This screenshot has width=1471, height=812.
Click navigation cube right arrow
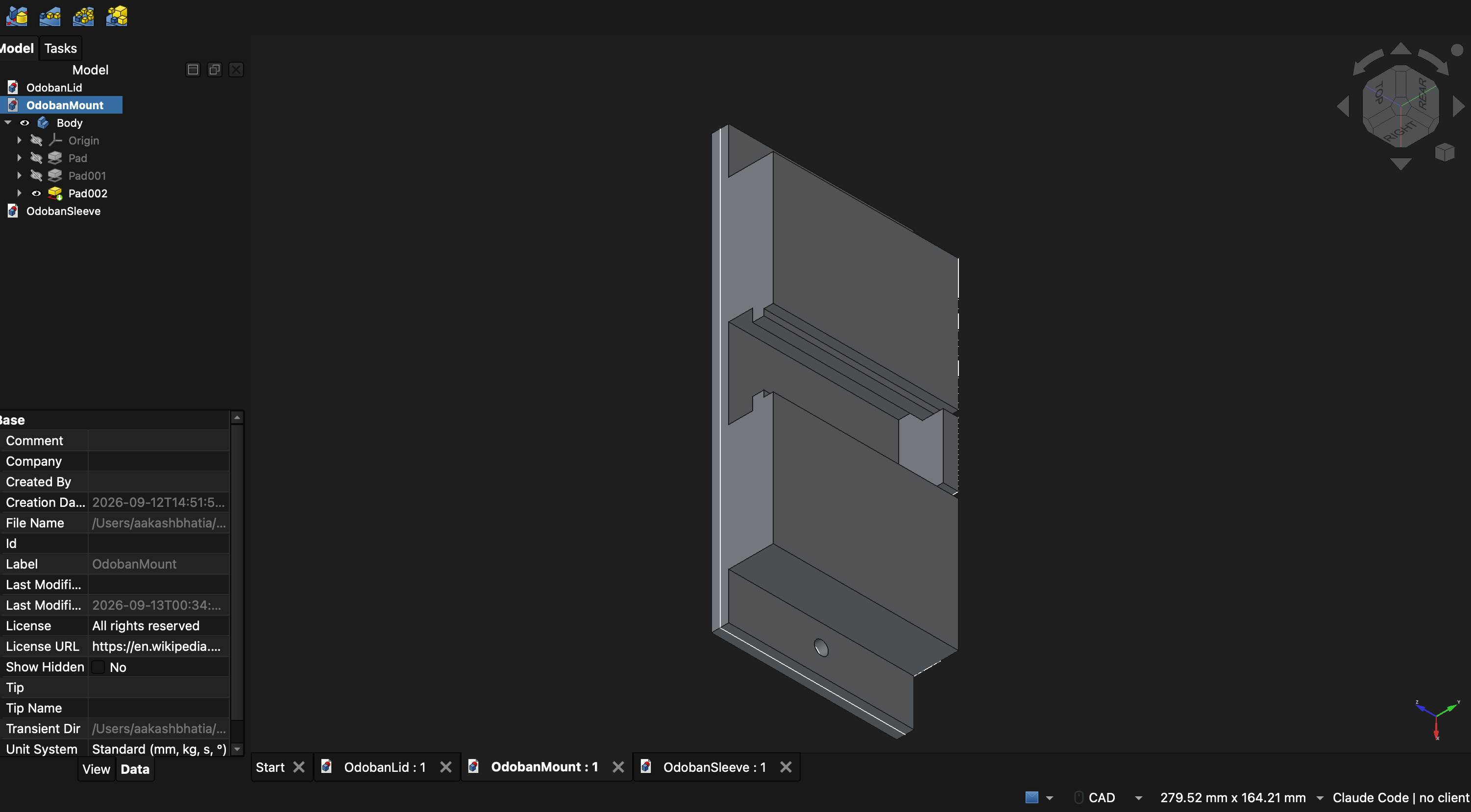pos(1458,106)
